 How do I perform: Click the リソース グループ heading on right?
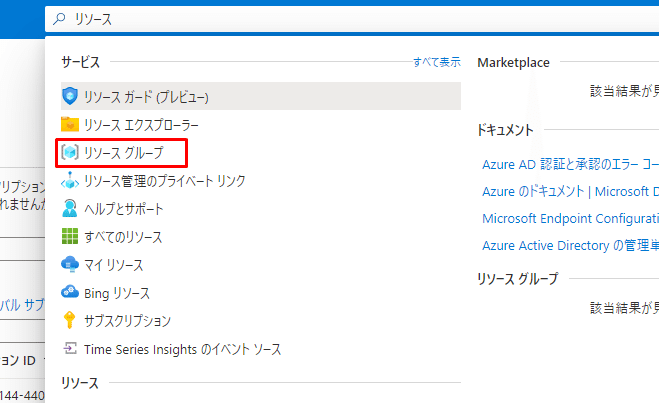518,278
